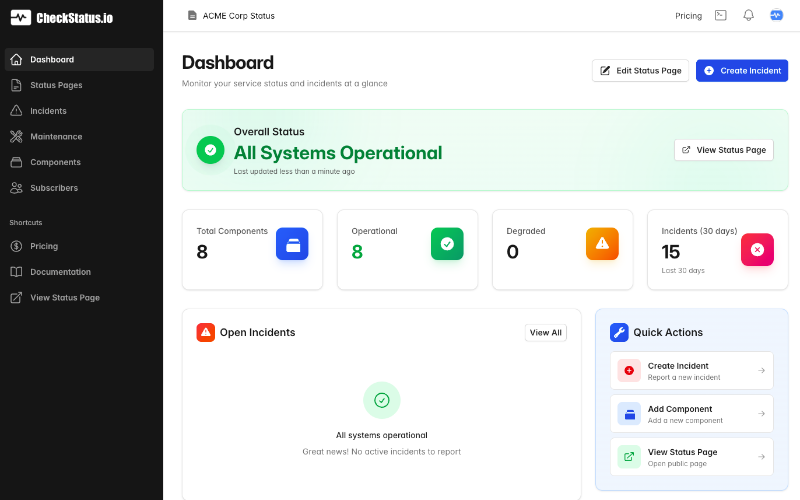Open Dashboard in the sidebar

point(79,59)
